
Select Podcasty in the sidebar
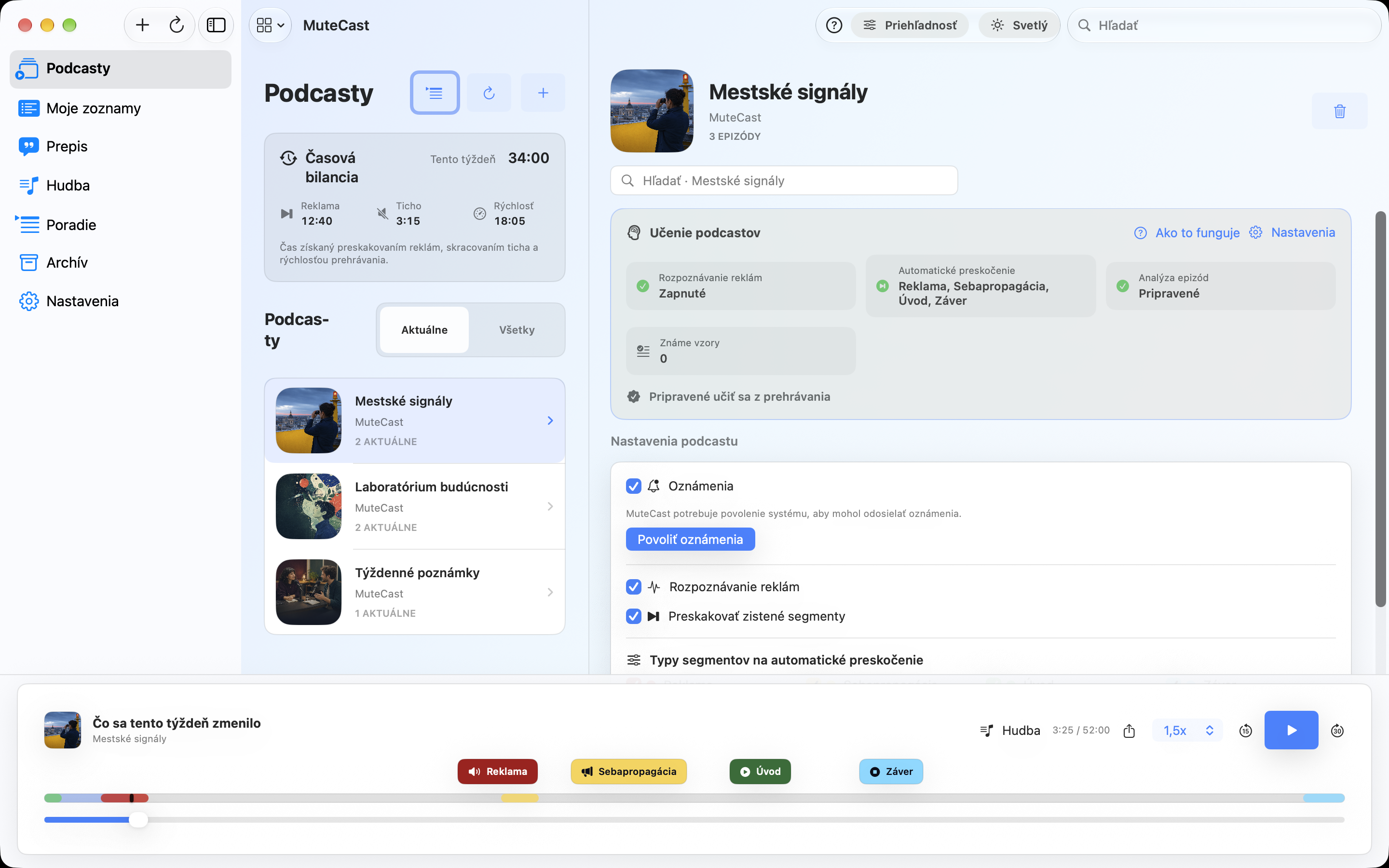click(x=121, y=69)
